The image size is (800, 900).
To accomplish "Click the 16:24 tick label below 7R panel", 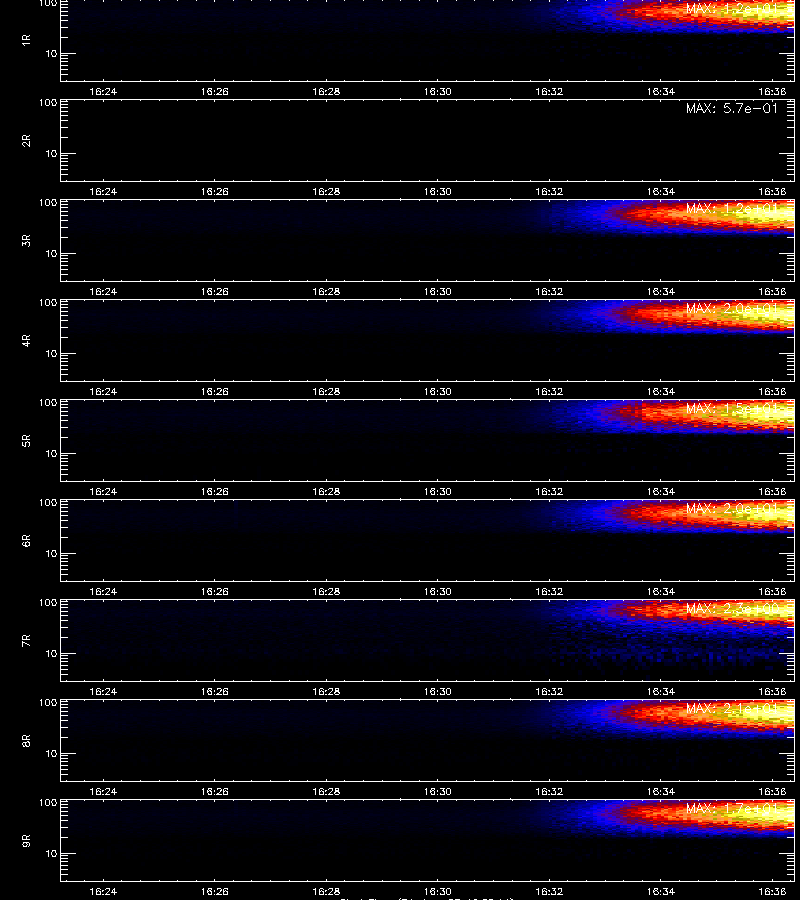I will coord(103,692).
